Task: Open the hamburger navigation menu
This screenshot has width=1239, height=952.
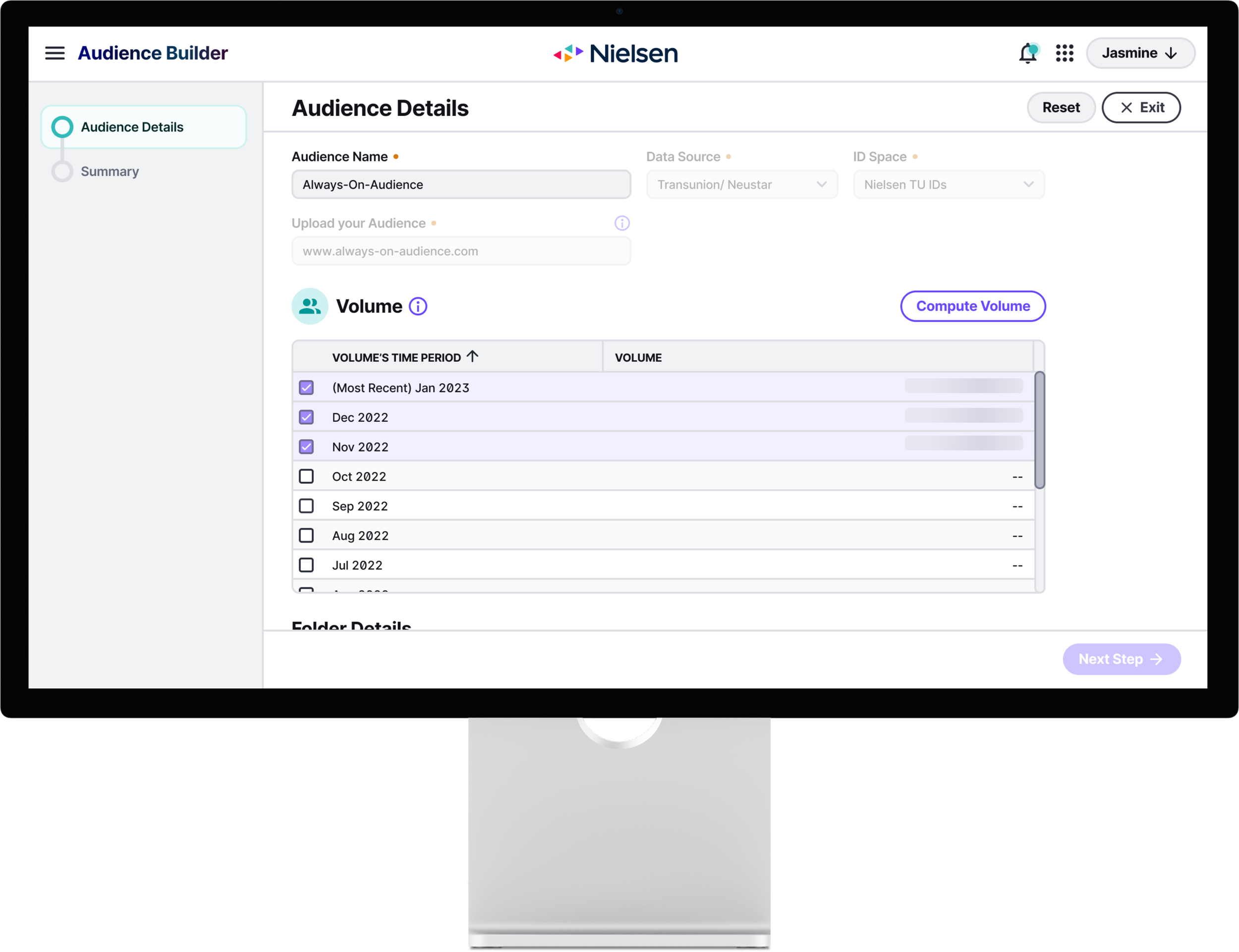Action: click(55, 53)
